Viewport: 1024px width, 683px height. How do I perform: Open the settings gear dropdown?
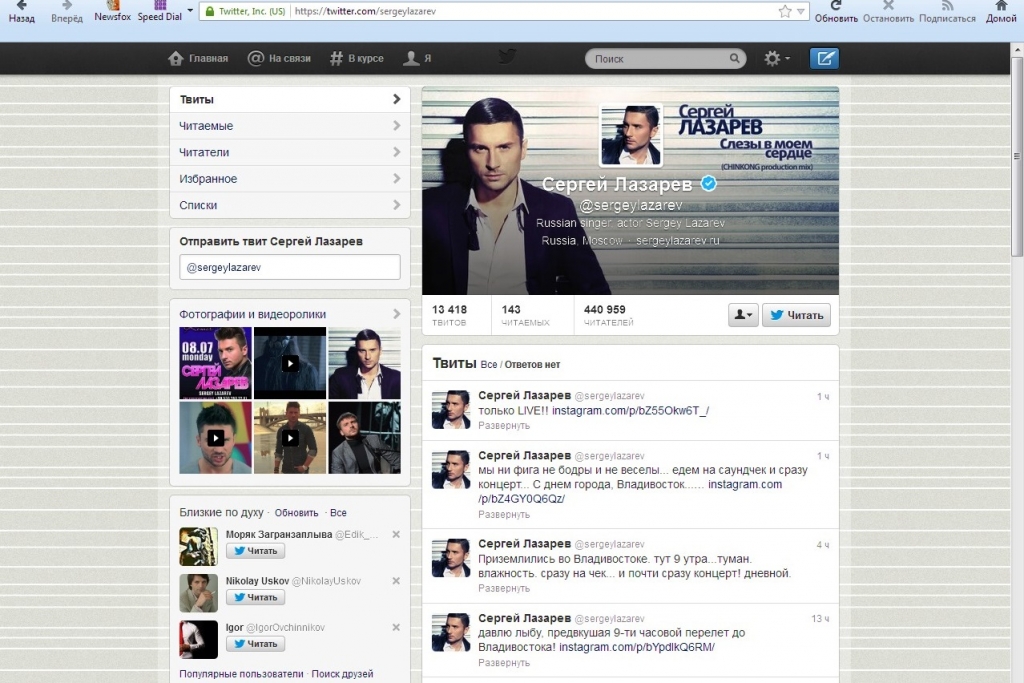coord(776,59)
